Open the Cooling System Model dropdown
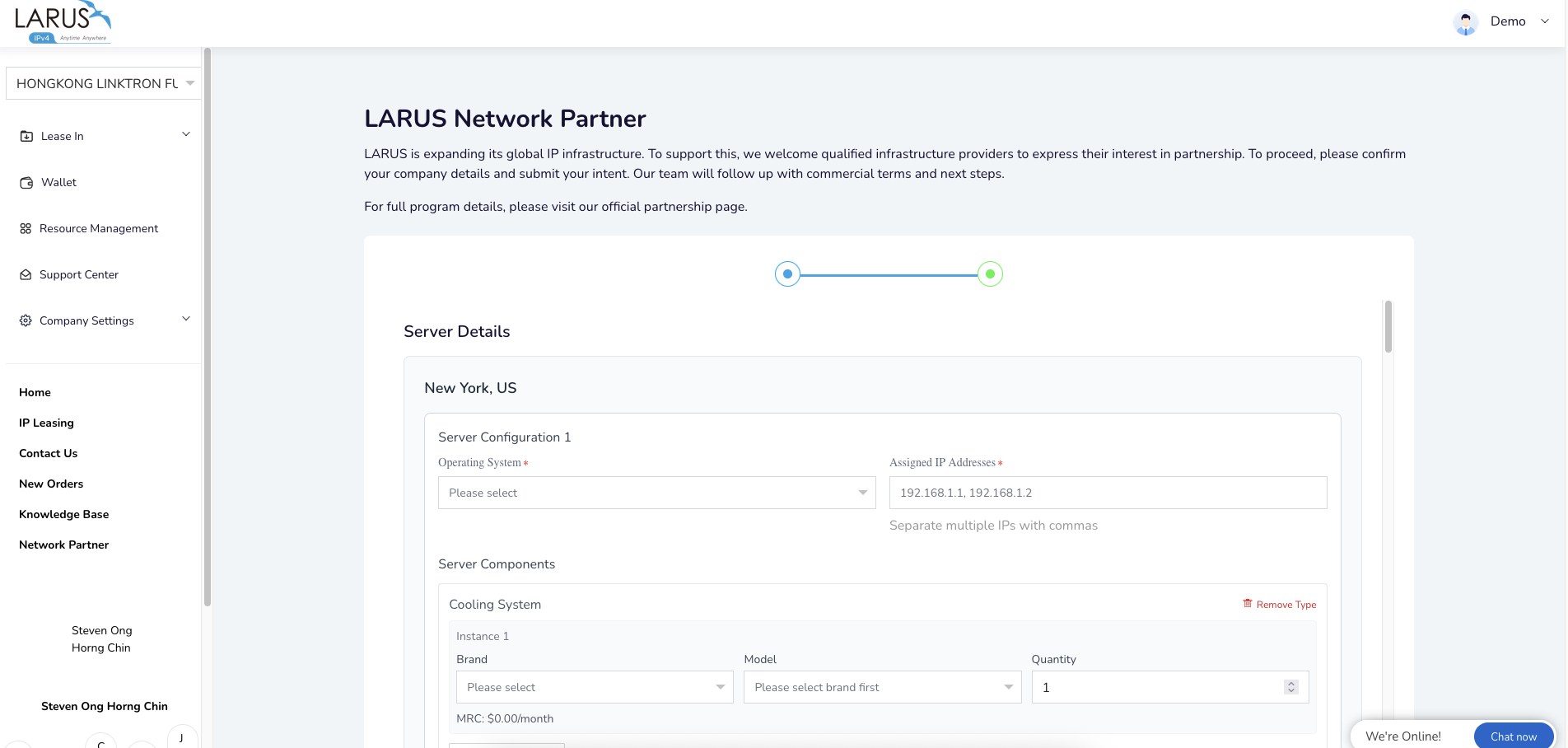Screen dimensions: 1568x748 point(883,687)
